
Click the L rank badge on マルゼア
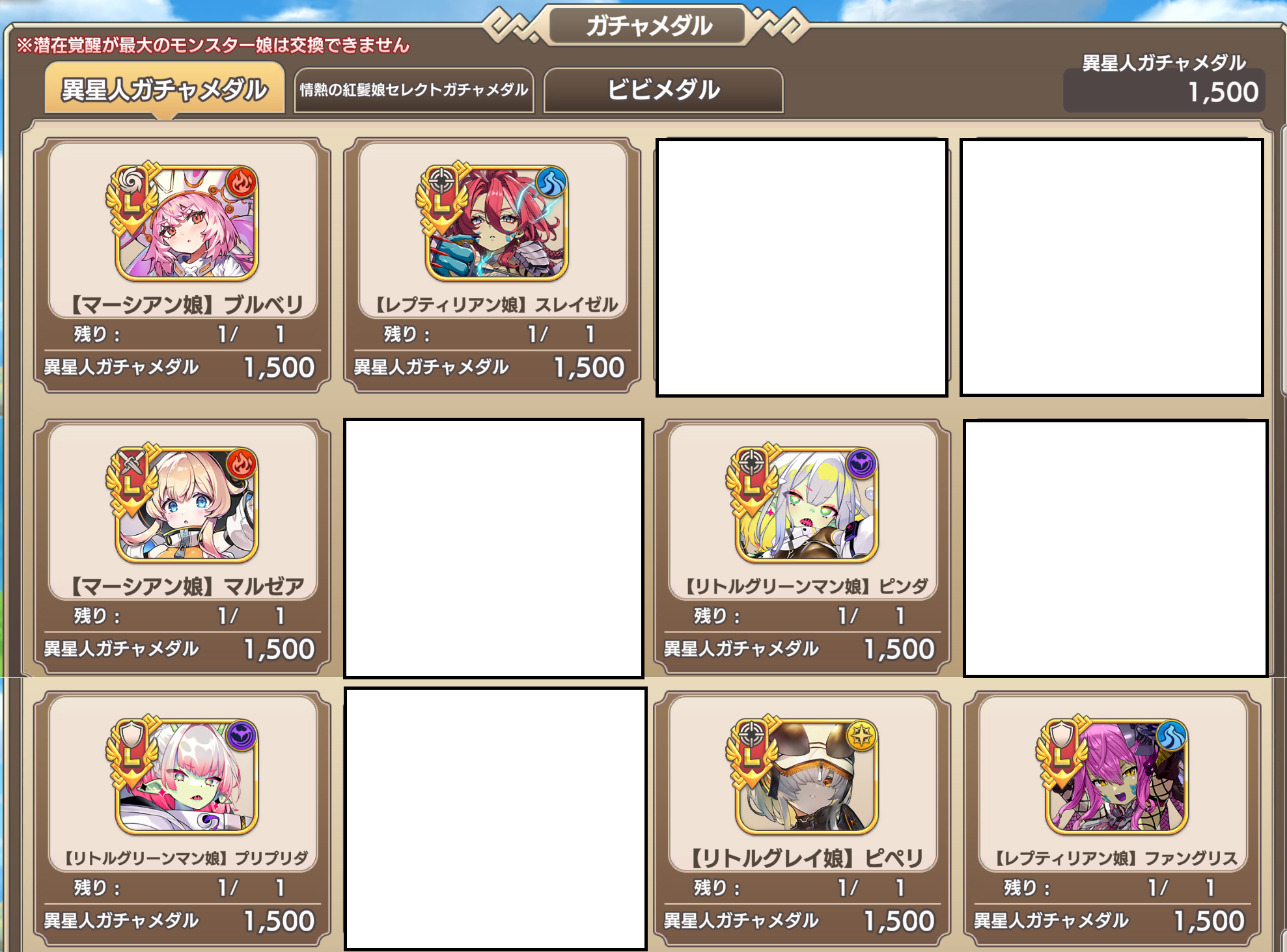coord(132,480)
